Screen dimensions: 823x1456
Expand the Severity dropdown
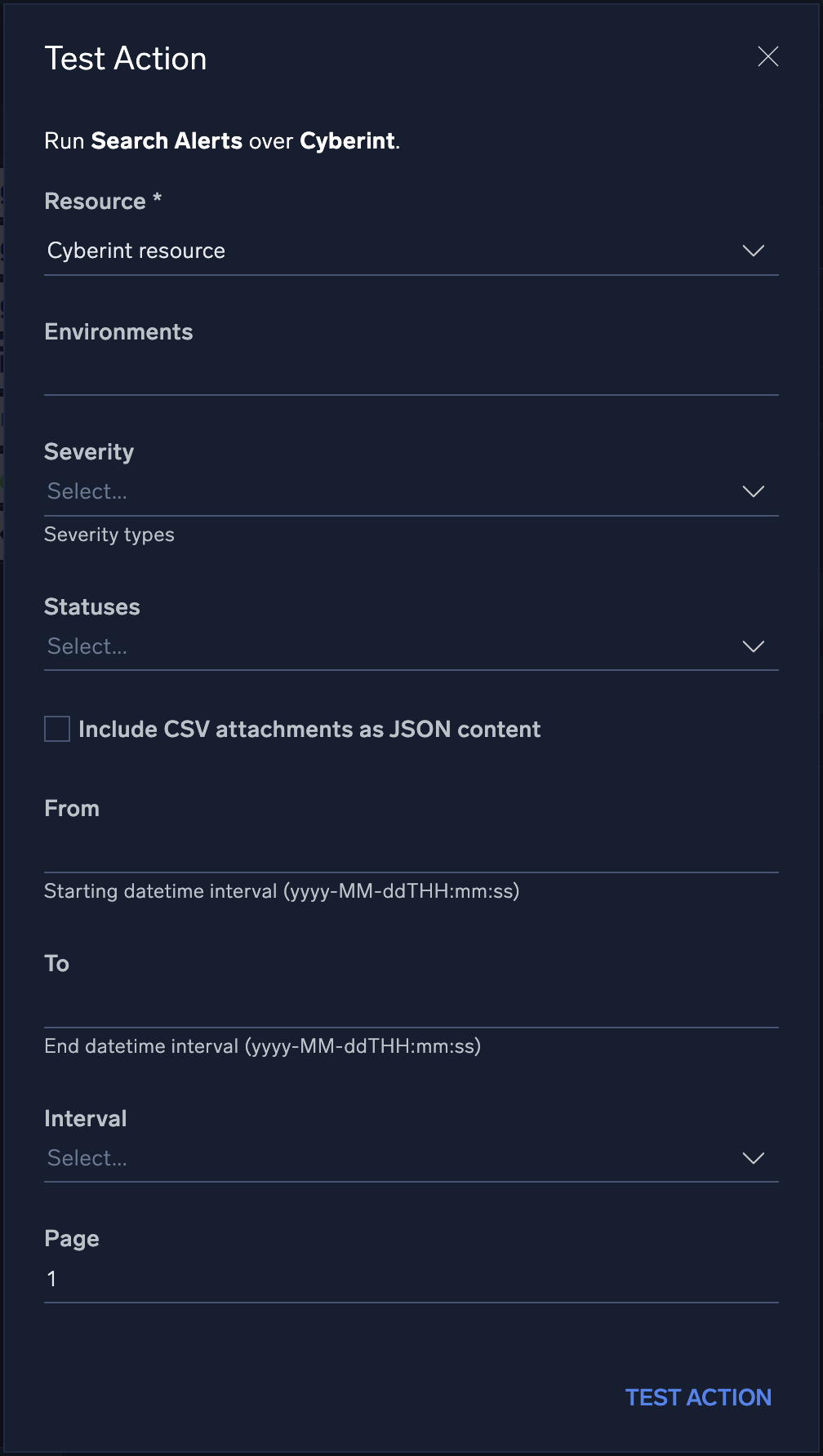[x=408, y=491]
